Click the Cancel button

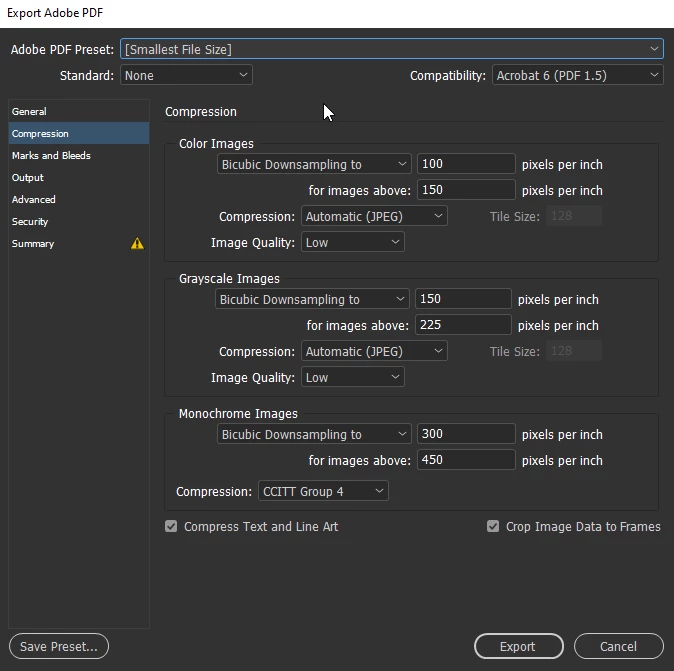(619, 646)
